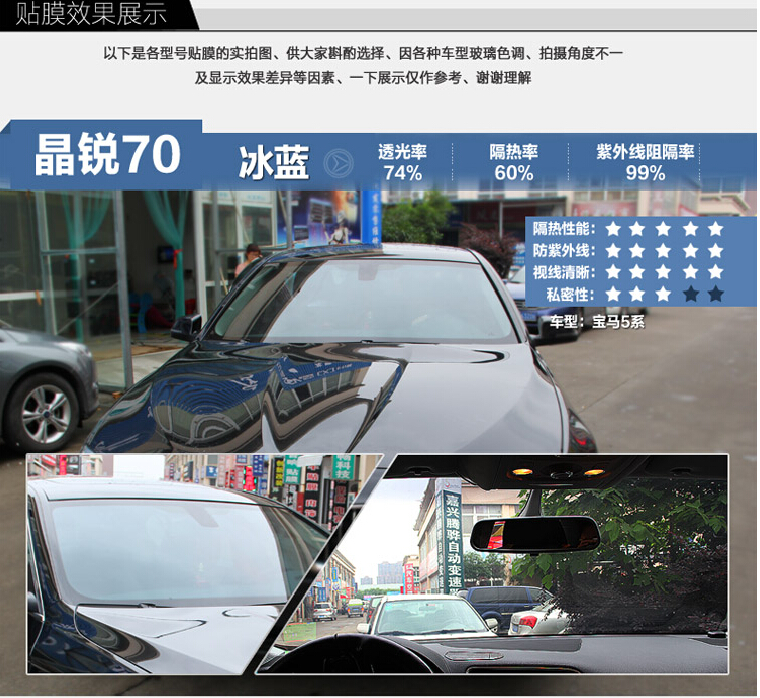Click the 透光率 74% value
Viewport: 760px width, 698px height.
(402, 172)
